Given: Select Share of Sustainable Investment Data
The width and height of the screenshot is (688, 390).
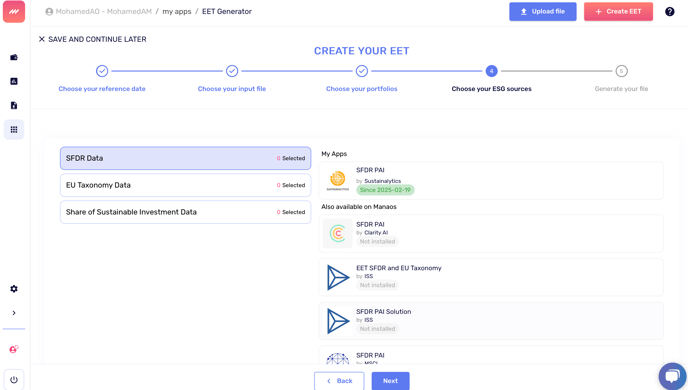Looking at the screenshot, I should click(186, 212).
